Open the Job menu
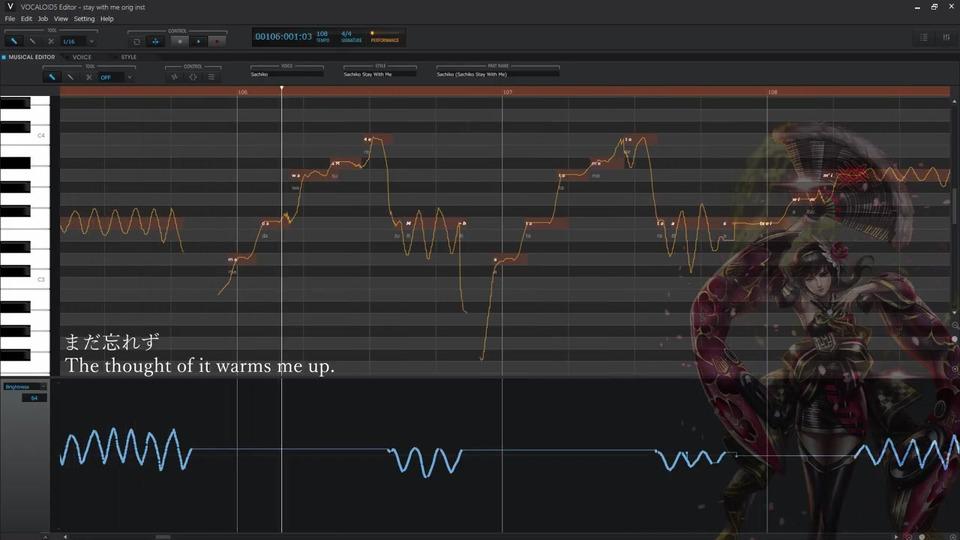The width and height of the screenshot is (960, 540). 43,19
